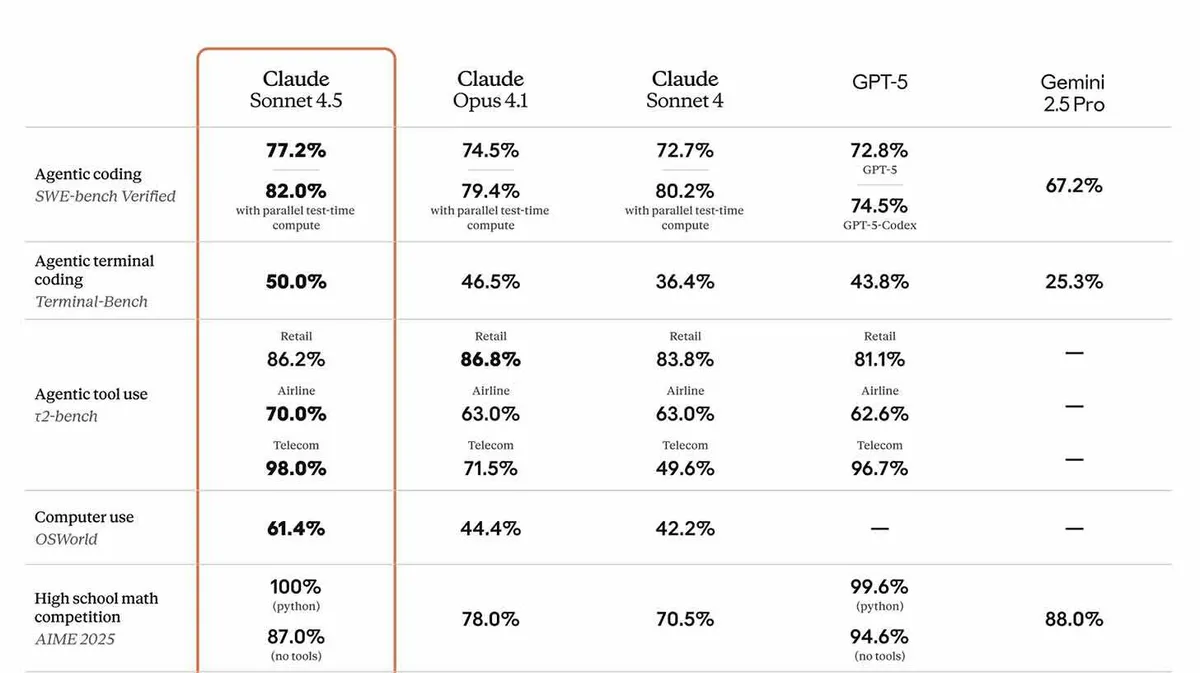Select the Claude Sonnet 4.5 column header
Image resolution: width=1200 pixels, height=673 pixels.
[x=296, y=89]
